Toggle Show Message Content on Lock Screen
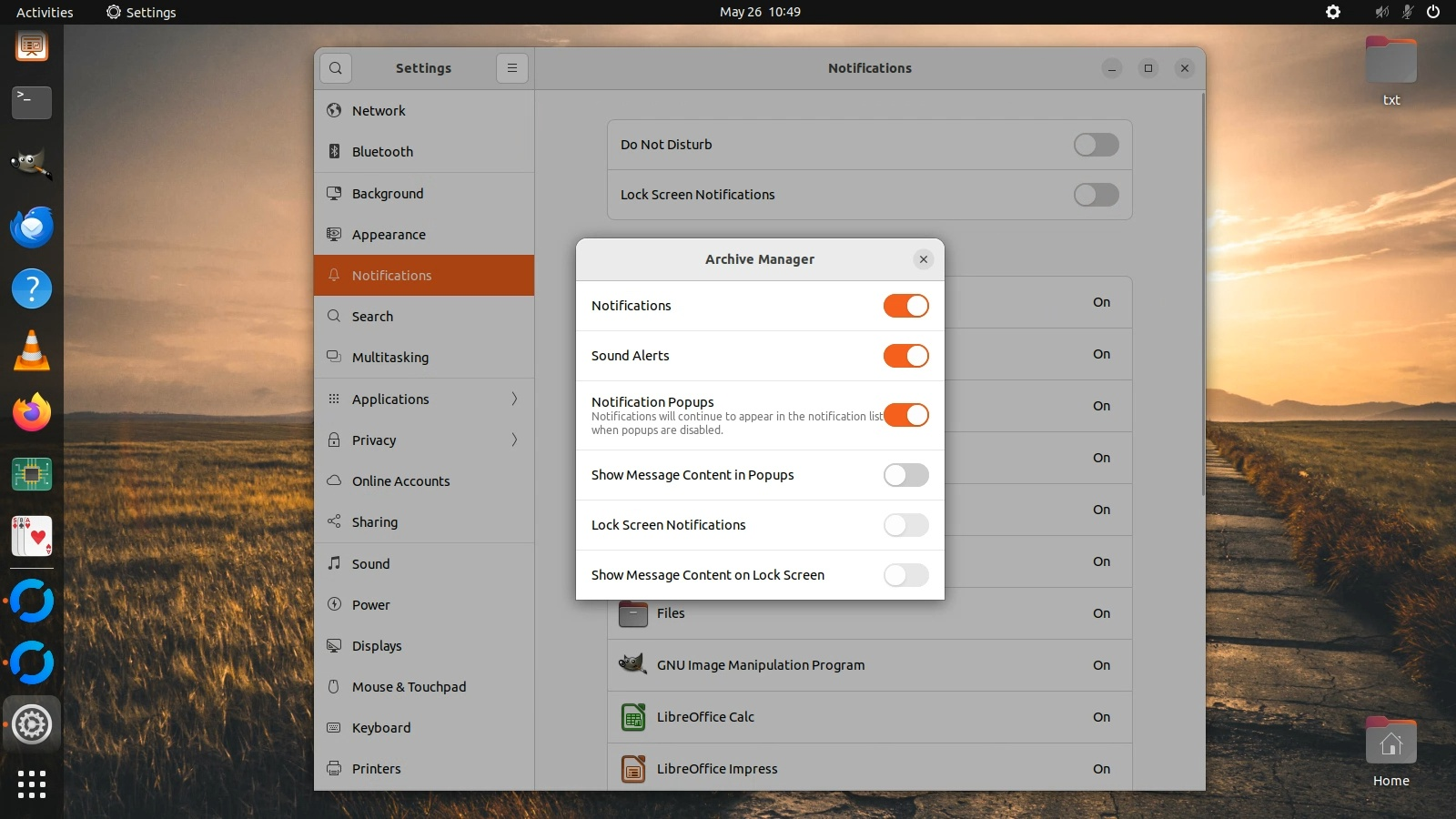 pyautogui.click(x=905, y=575)
